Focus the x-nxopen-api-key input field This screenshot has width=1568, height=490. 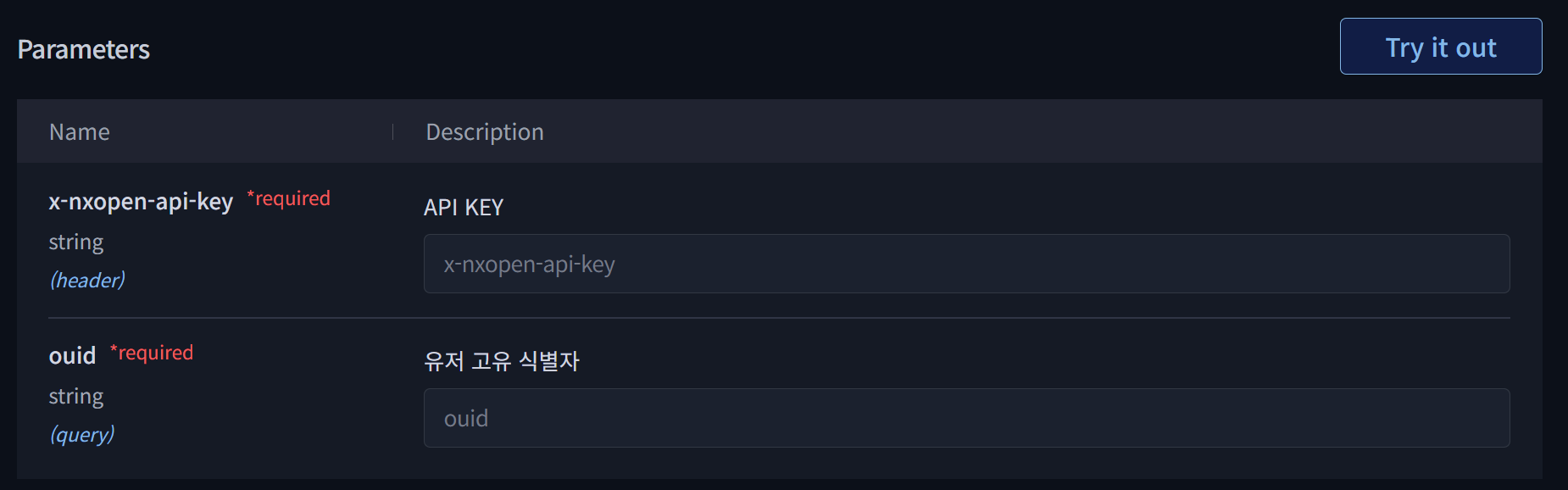(x=966, y=264)
